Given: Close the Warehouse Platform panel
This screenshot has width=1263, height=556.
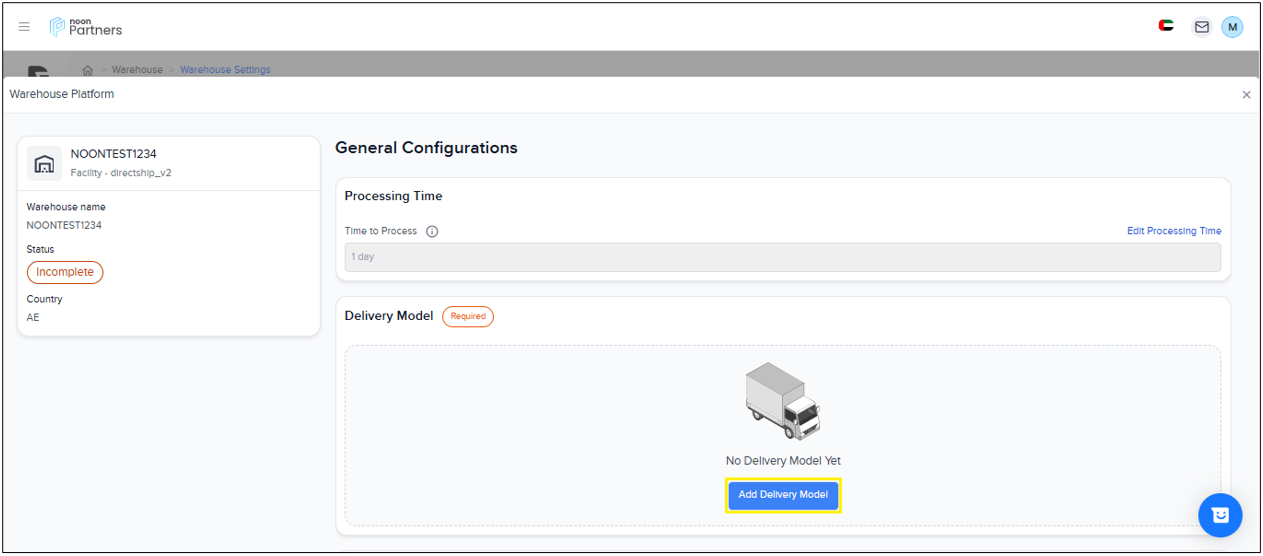Looking at the screenshot, I should (x=1246, y=95).
